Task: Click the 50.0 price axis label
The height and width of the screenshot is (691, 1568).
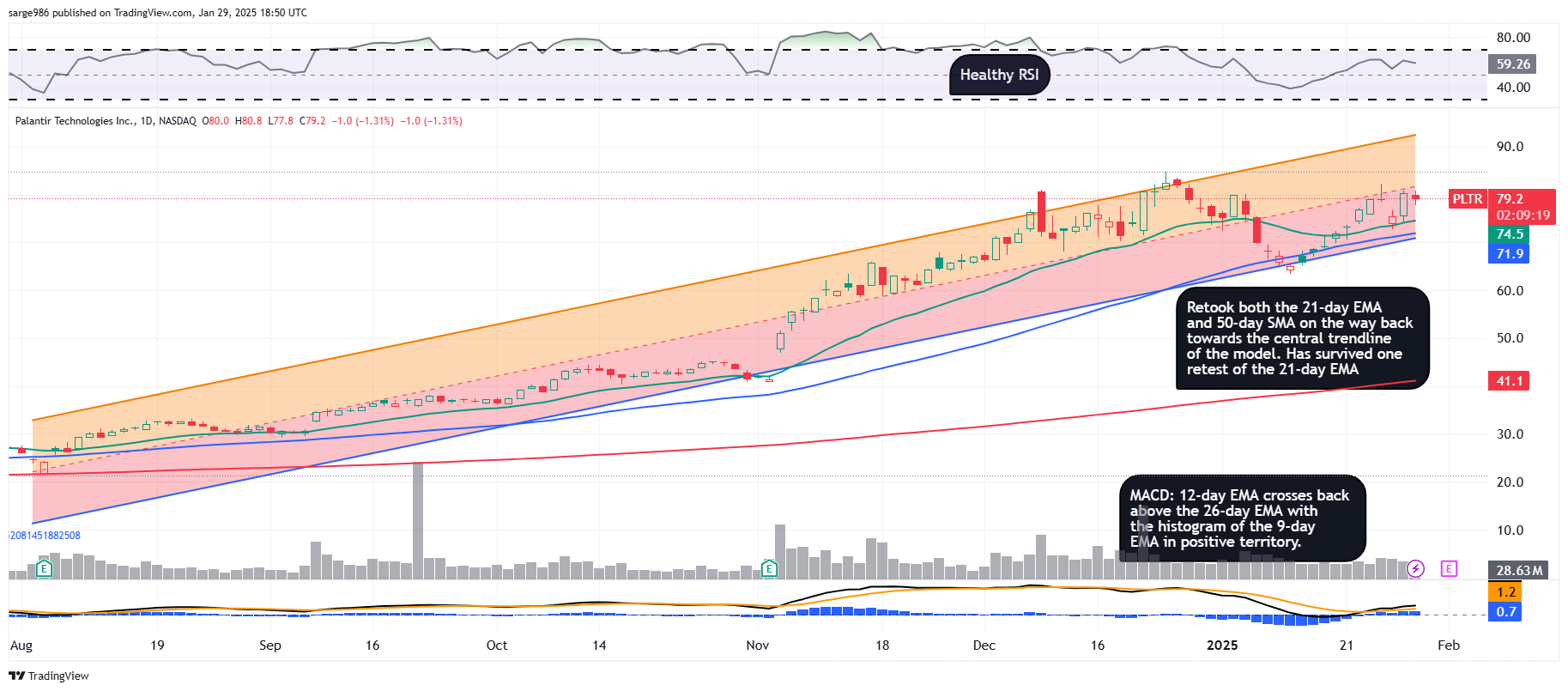Action: (x=1510, y=338)
